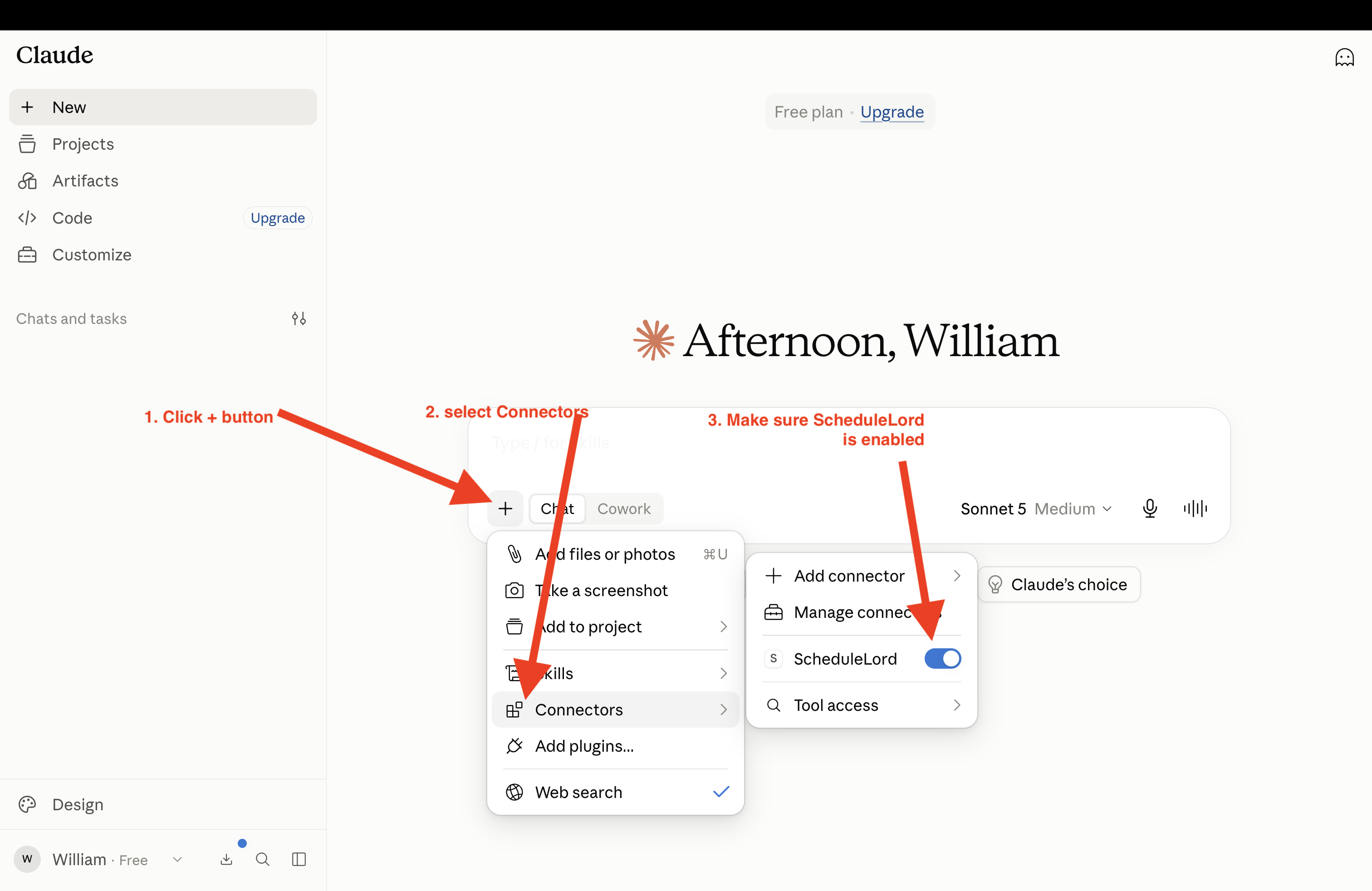Click the lightbulb icon in Claude's choice
Screen dimensions: 1372x891
pos(995,584)
